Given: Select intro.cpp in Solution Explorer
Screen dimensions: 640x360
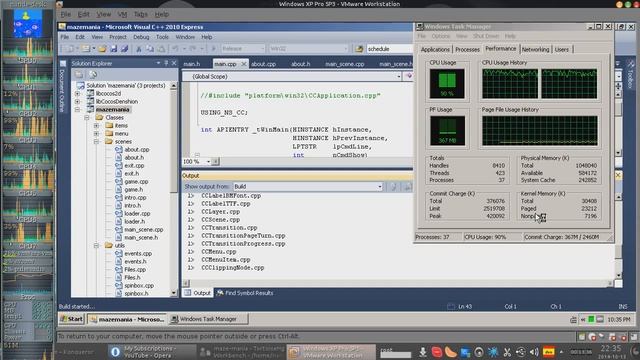Looking at the screenshot, I should coord(135,198).
